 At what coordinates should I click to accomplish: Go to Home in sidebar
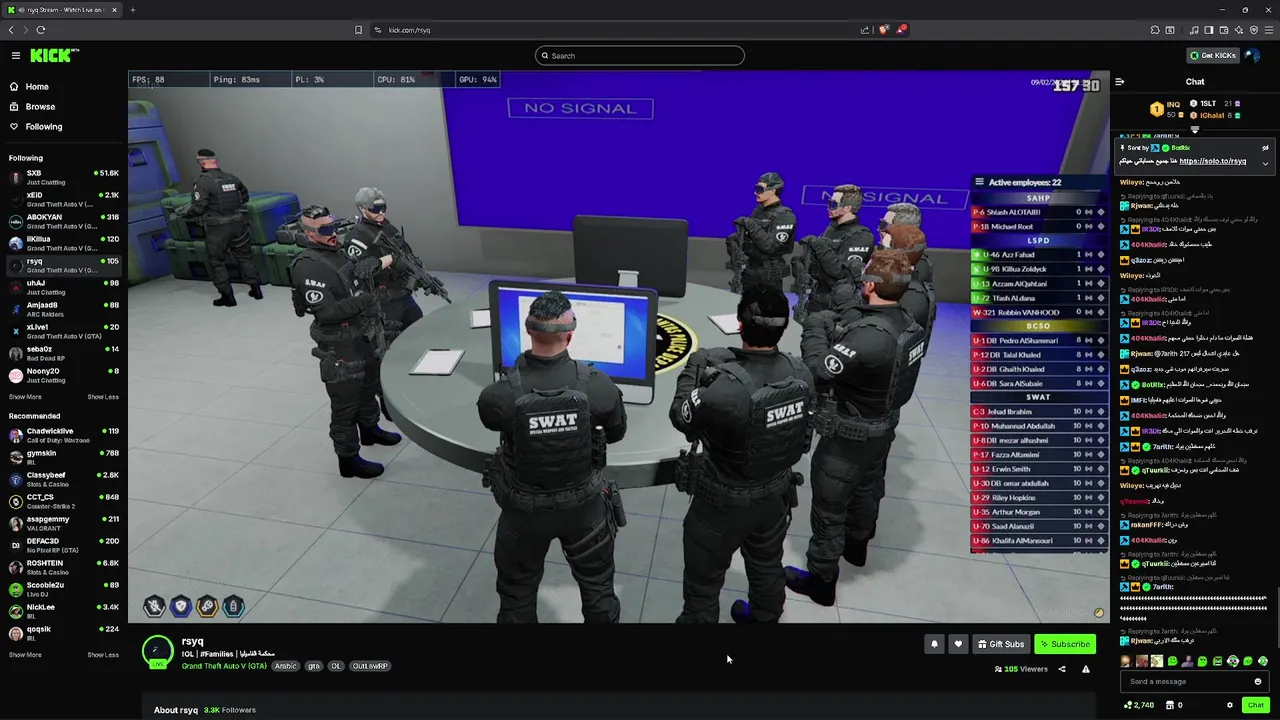37,87
